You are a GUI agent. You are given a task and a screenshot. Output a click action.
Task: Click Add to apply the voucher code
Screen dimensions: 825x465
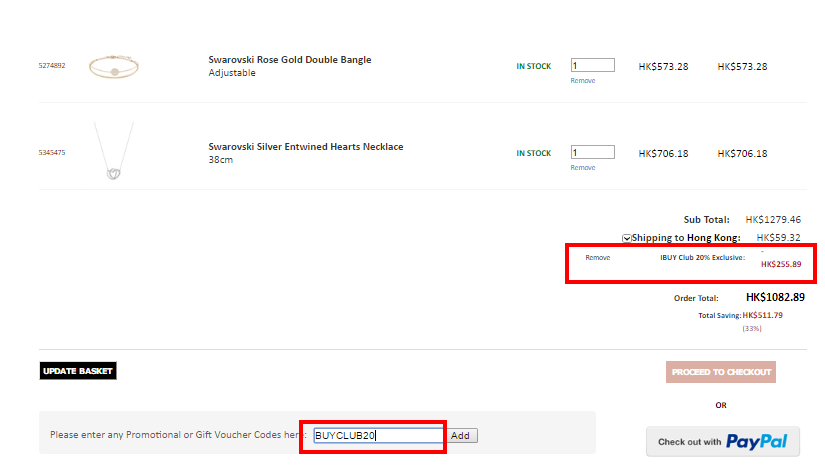click(460, 436)
